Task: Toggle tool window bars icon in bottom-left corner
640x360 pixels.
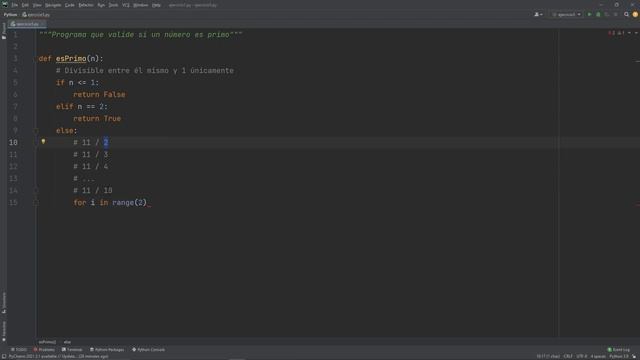Action: 4,357
